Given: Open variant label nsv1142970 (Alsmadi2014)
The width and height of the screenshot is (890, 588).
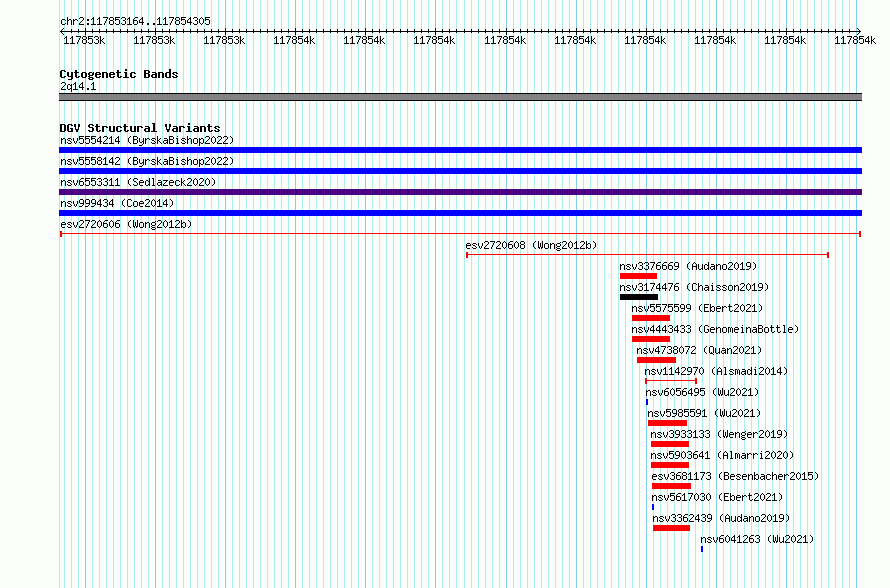Looking at the screenshot, I should [x=716, y=371].
